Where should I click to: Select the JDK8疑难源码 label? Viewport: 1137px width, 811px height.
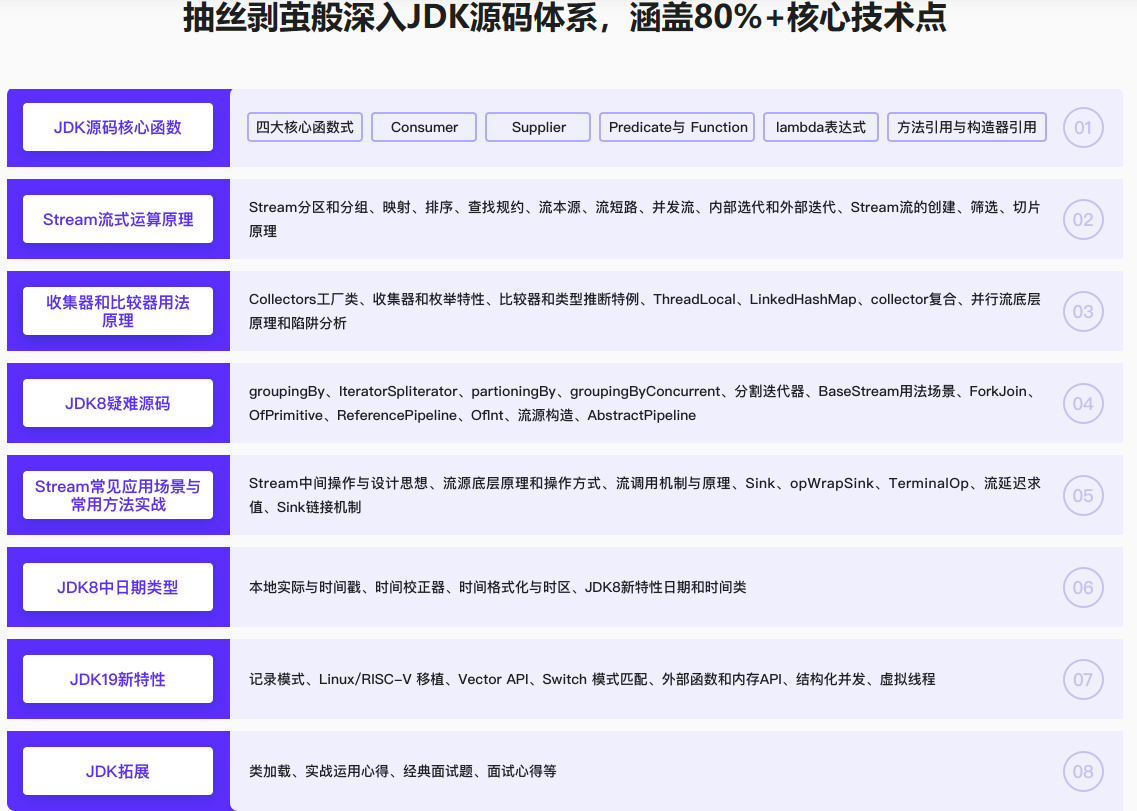pyautogui.click(x=118, y=404)
